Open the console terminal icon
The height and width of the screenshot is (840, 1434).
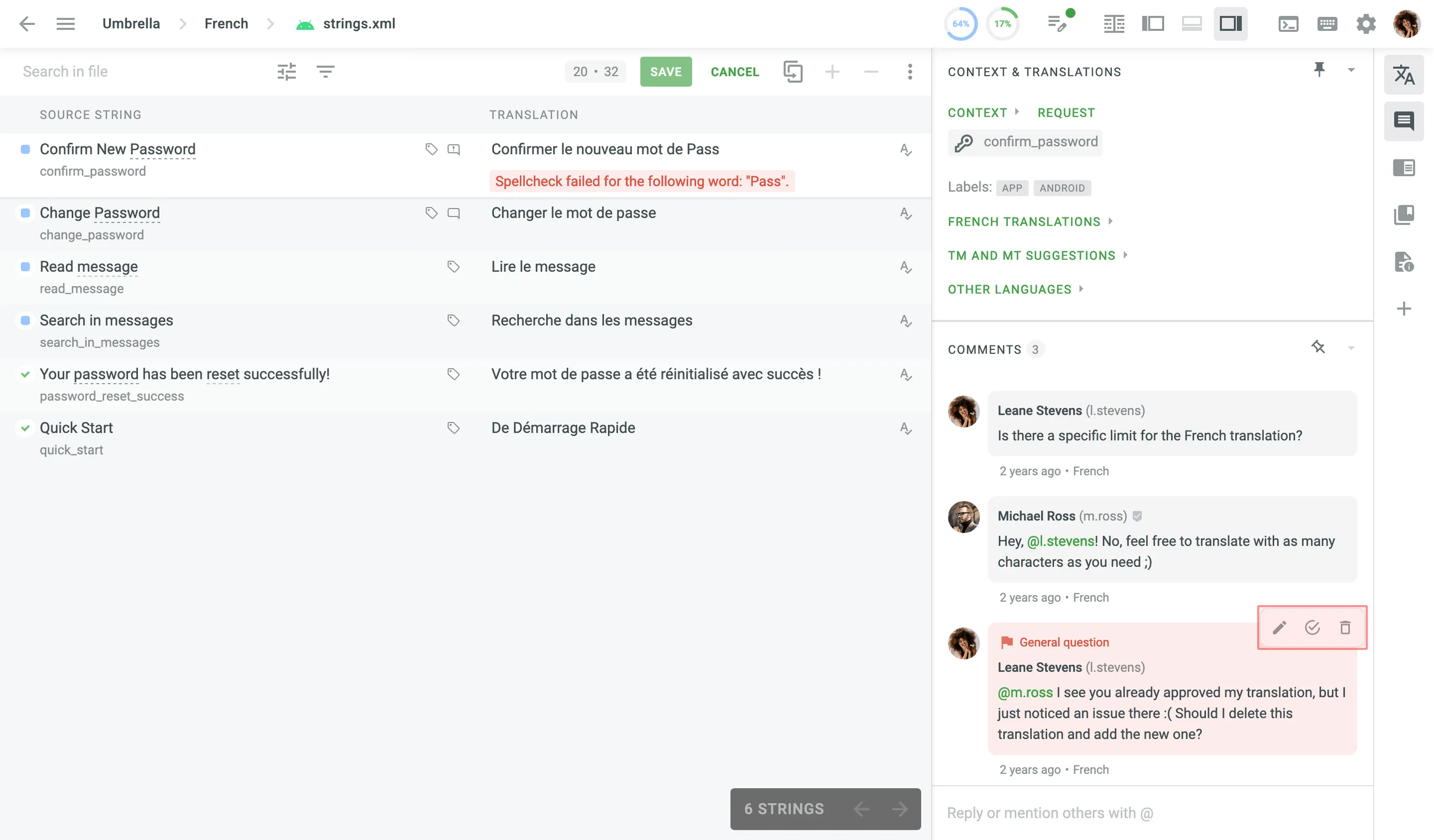coord(1288,24)
